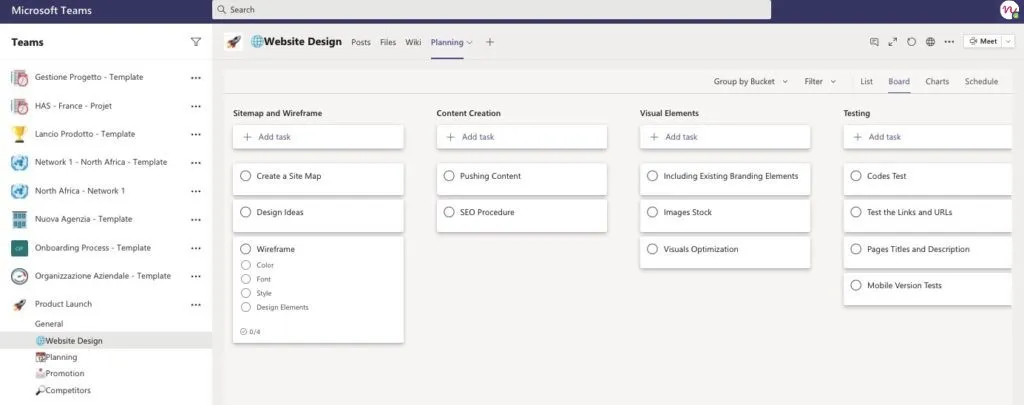
Task: Open Visuals Optimization task card
Action: (x=725, y=252)
